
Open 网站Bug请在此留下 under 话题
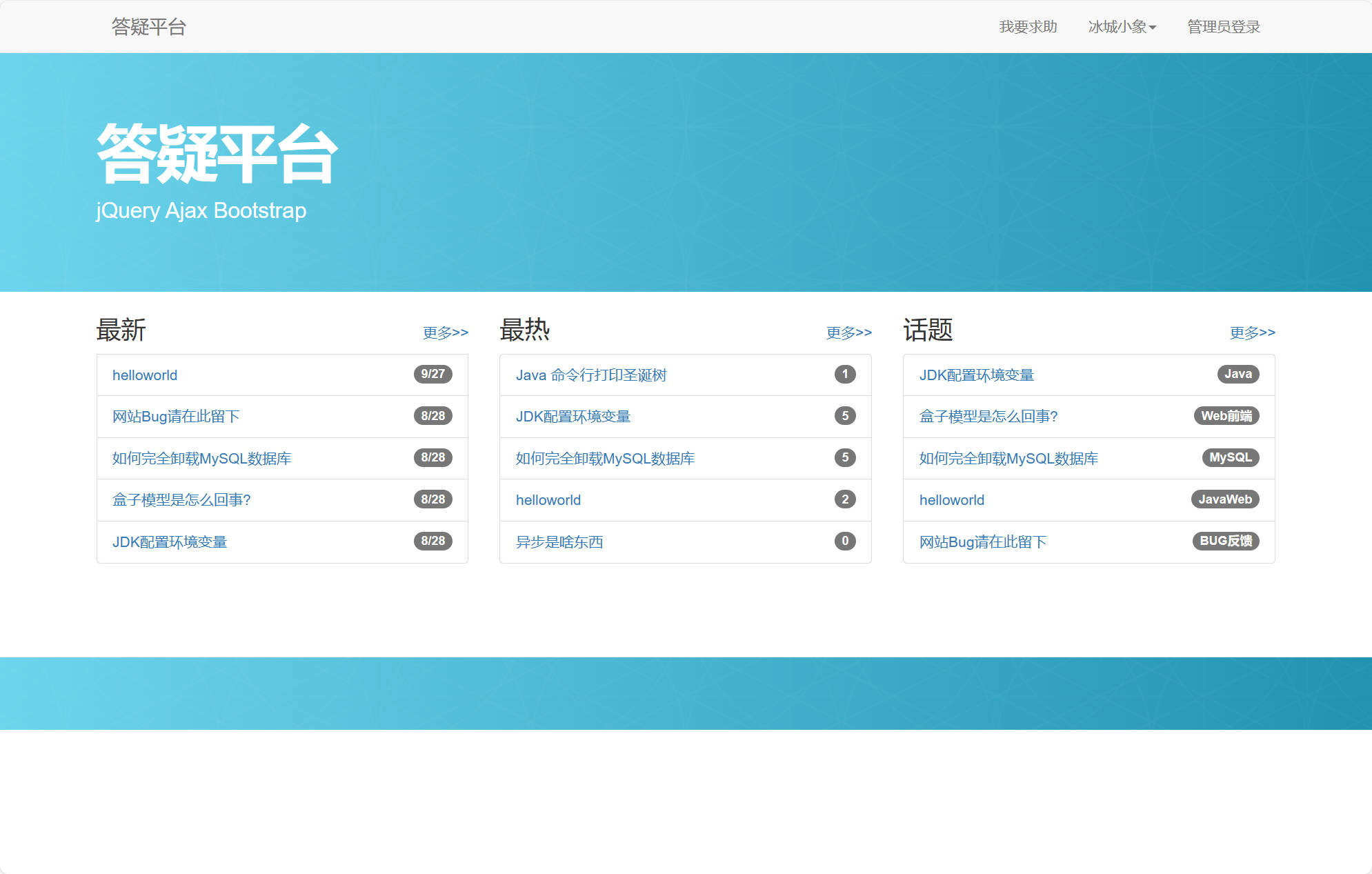pos(982,542)
